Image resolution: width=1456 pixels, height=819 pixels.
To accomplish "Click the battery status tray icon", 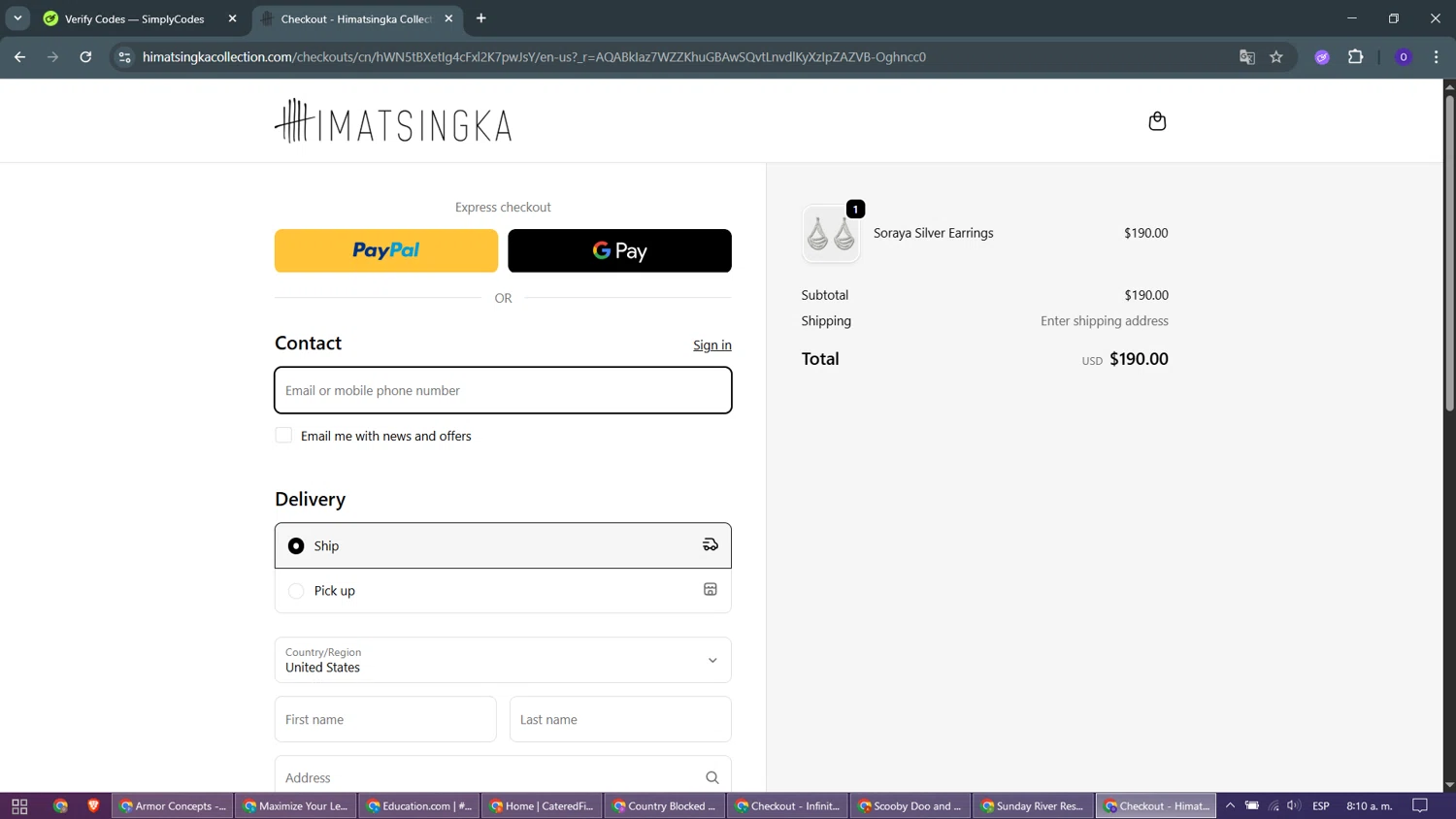I will point(1252,806).
